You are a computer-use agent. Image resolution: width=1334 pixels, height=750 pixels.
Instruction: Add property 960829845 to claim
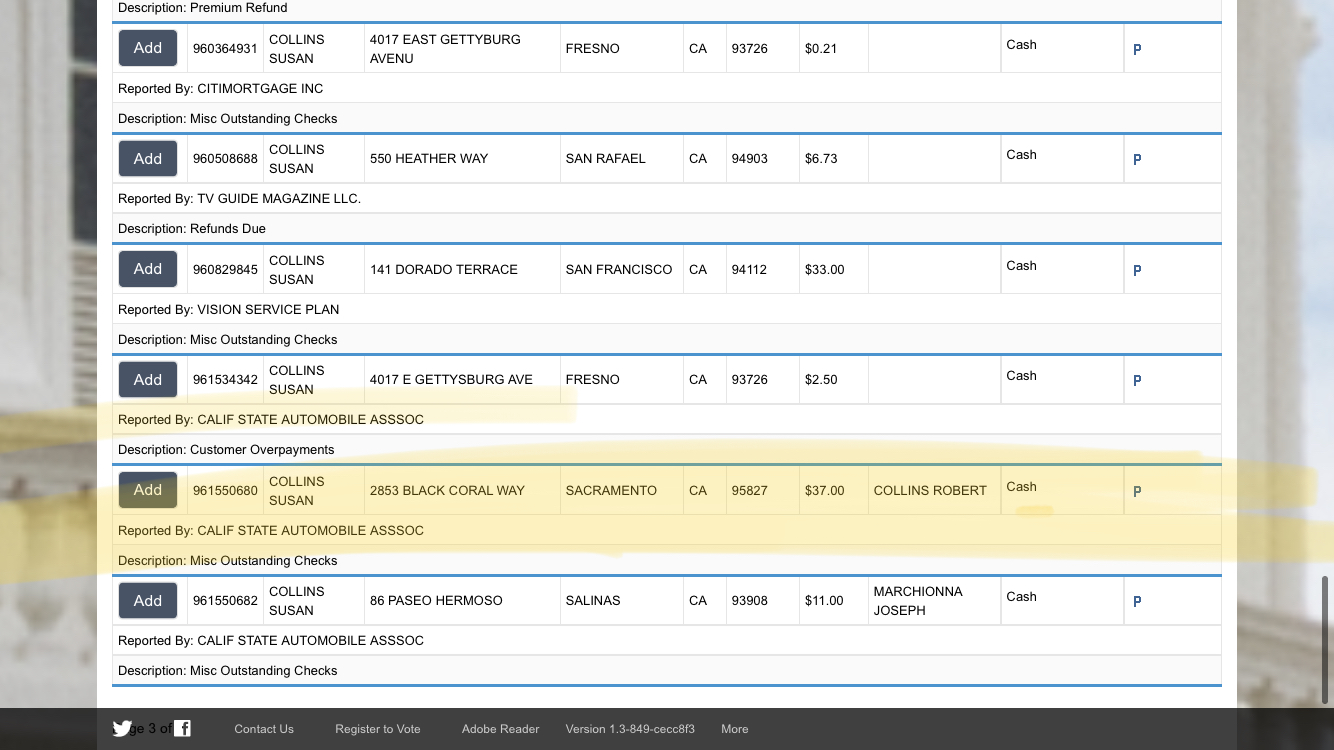pyautogui.click(x=148, y=269)
